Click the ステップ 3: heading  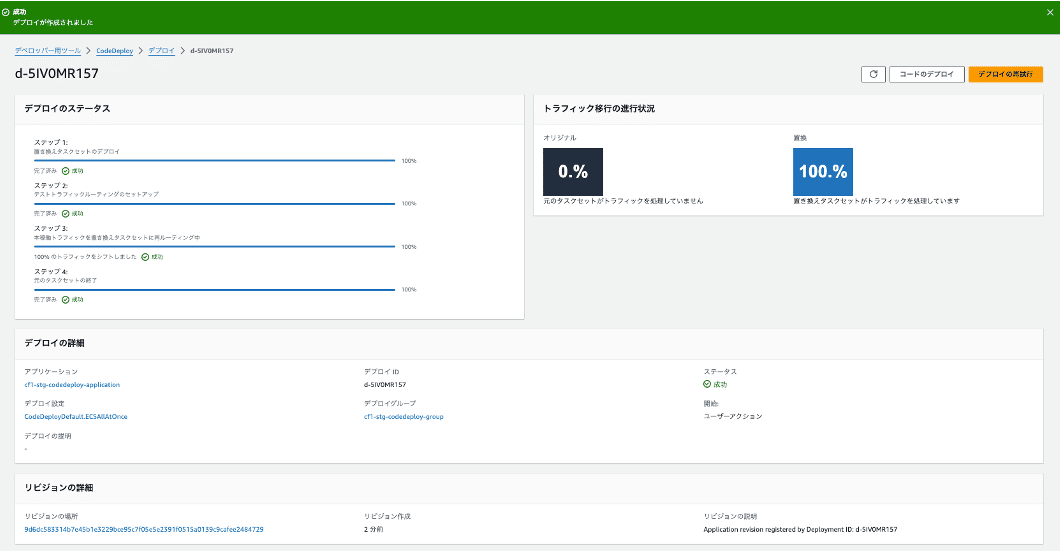(x=51, y=228)
